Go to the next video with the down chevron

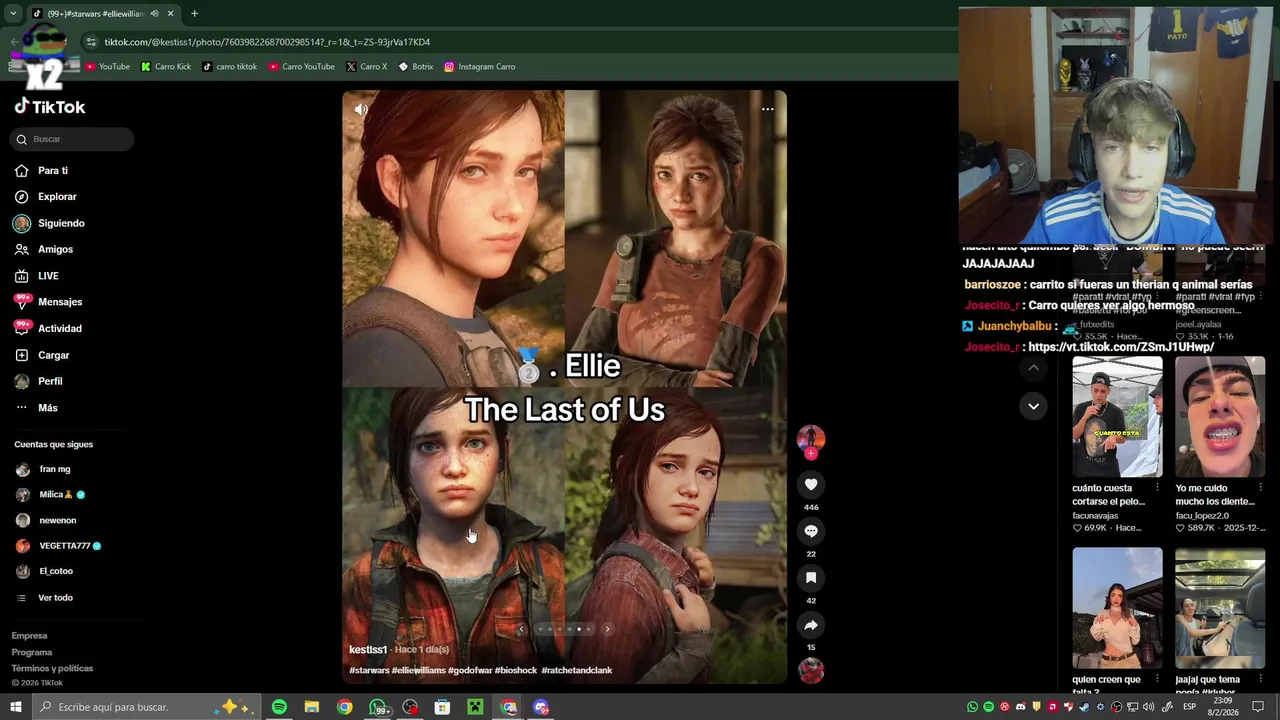[1033, 405]
